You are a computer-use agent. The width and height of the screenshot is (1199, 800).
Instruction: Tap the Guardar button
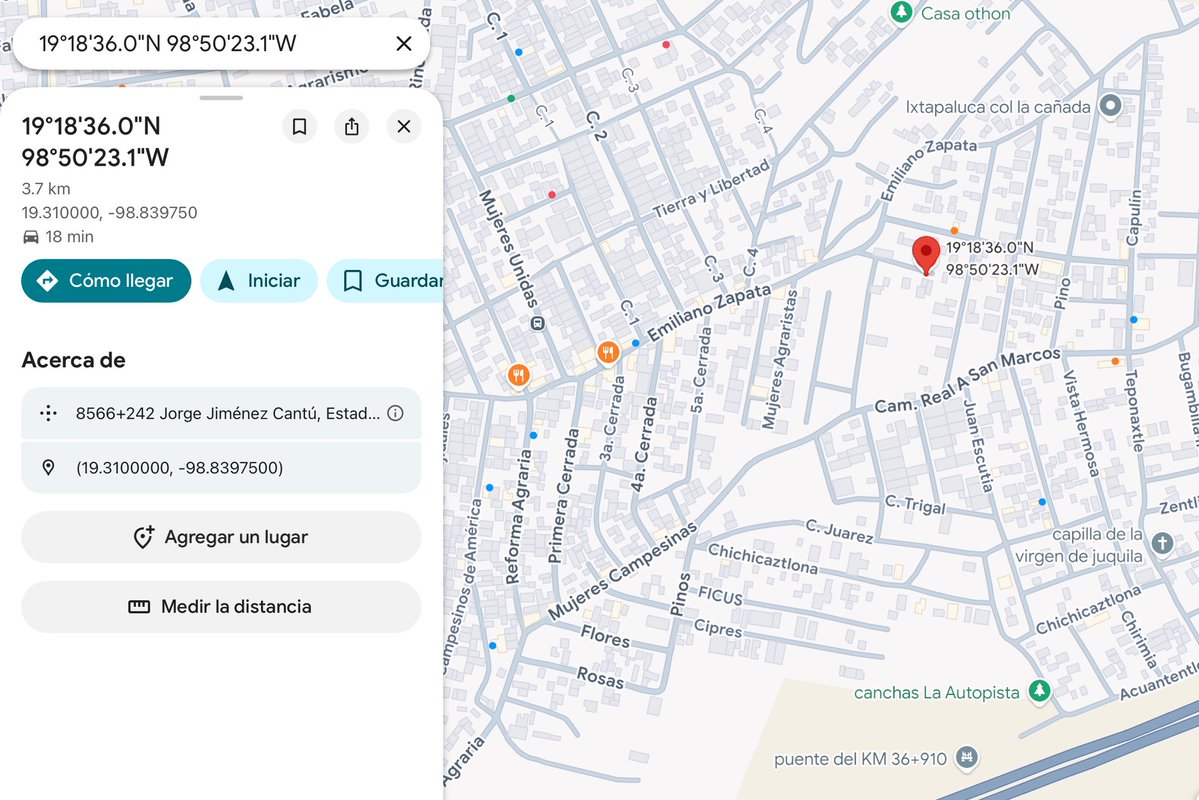385,281
